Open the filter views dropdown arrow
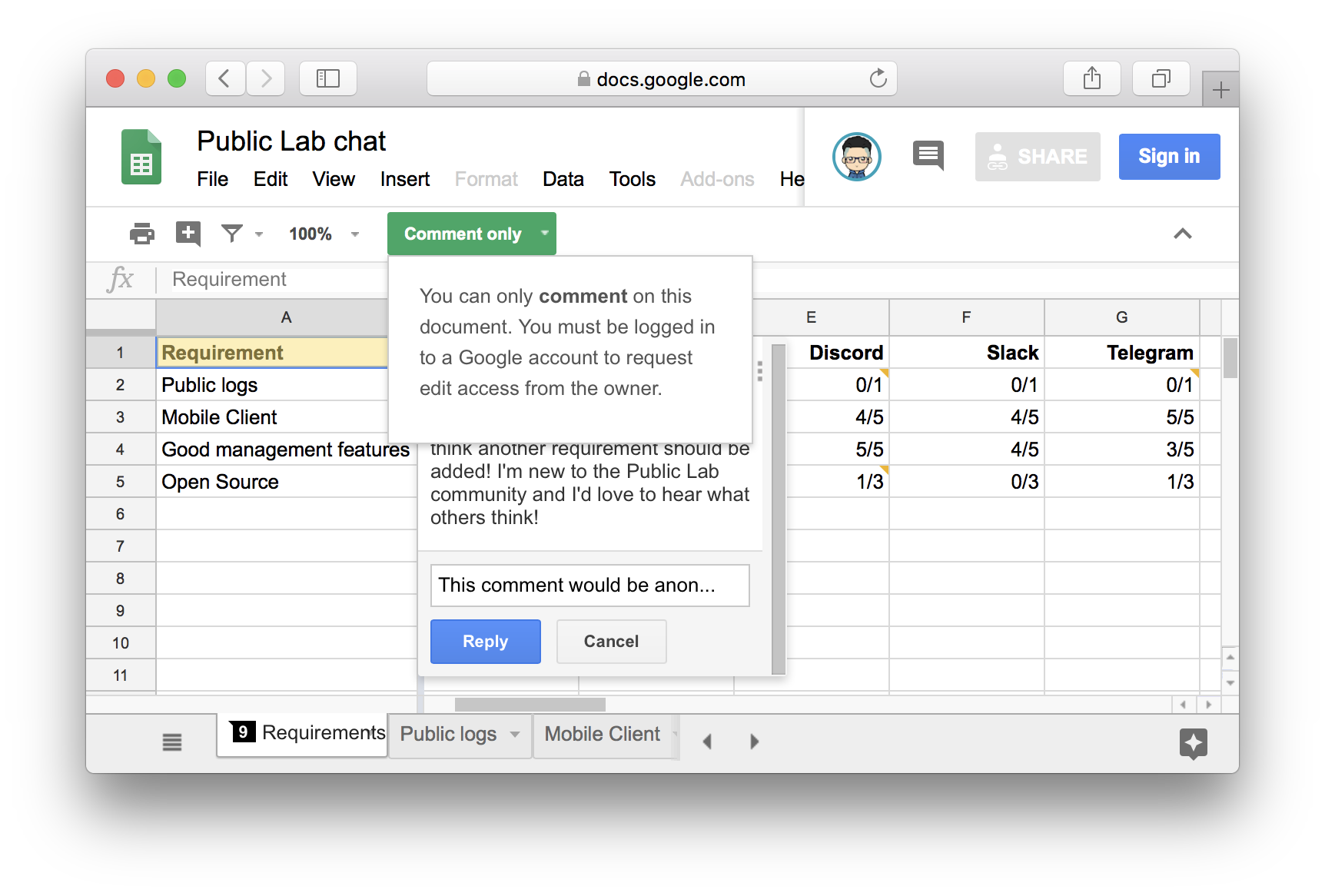1325x896 pixels. 259,234
